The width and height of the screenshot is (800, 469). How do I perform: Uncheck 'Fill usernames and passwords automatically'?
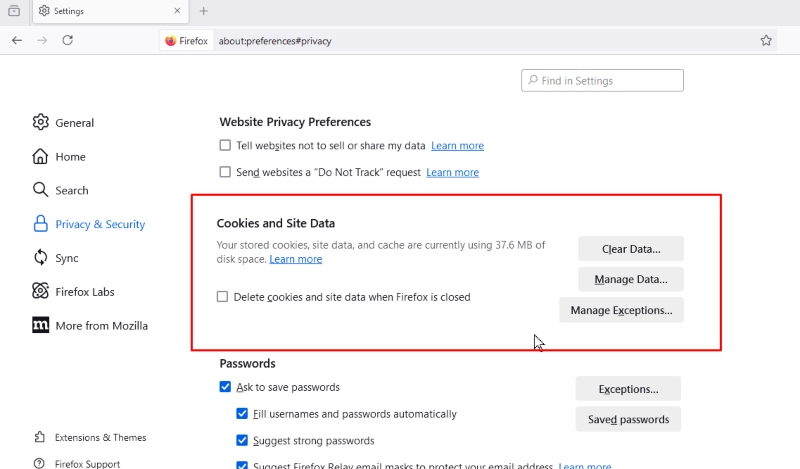point(242,413)
